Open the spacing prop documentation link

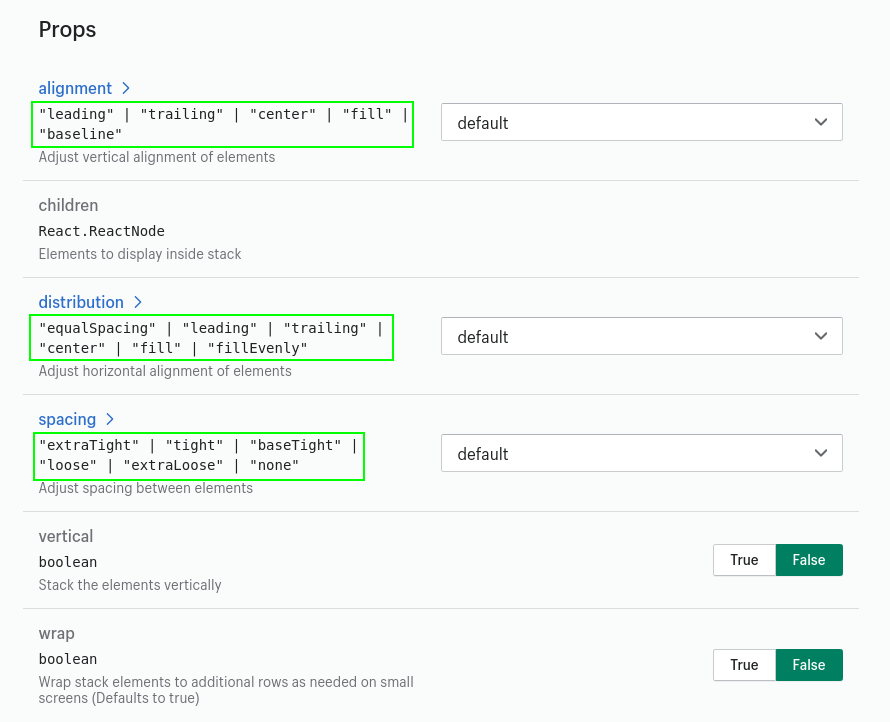(x=67, y=419)
